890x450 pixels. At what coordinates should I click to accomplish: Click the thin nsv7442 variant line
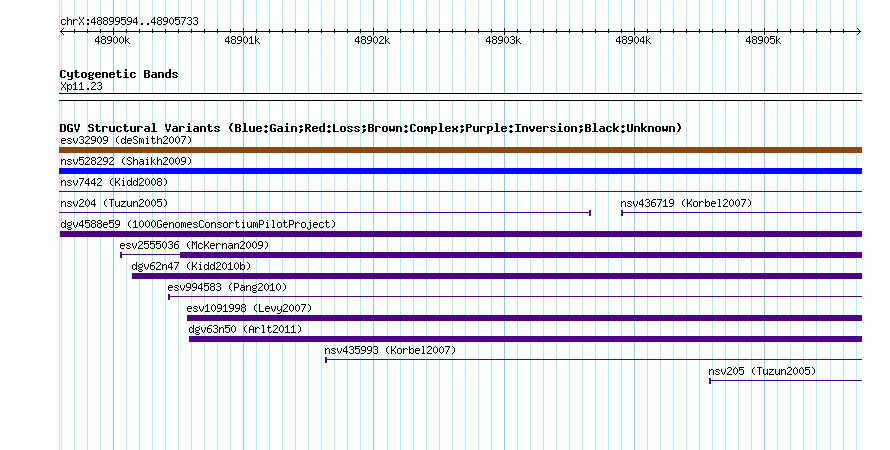(x=460, y=191)
